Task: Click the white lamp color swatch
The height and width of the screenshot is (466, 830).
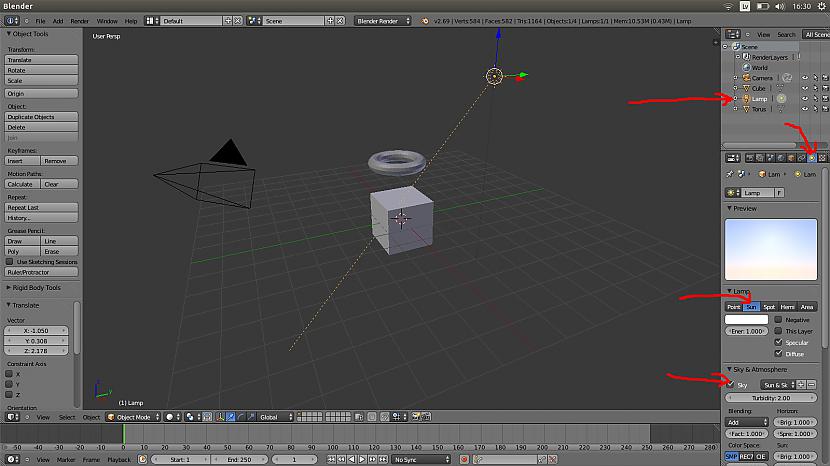Action: [x=746, y=319]
